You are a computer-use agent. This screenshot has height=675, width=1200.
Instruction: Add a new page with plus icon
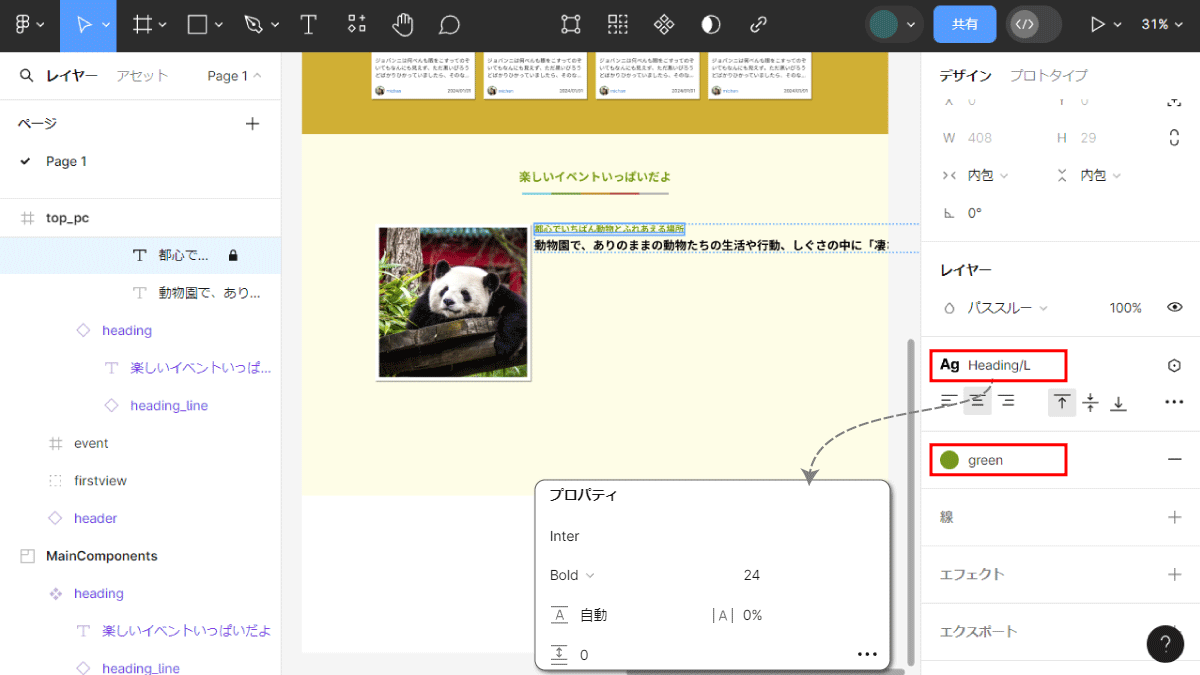[x=252, y=123]
